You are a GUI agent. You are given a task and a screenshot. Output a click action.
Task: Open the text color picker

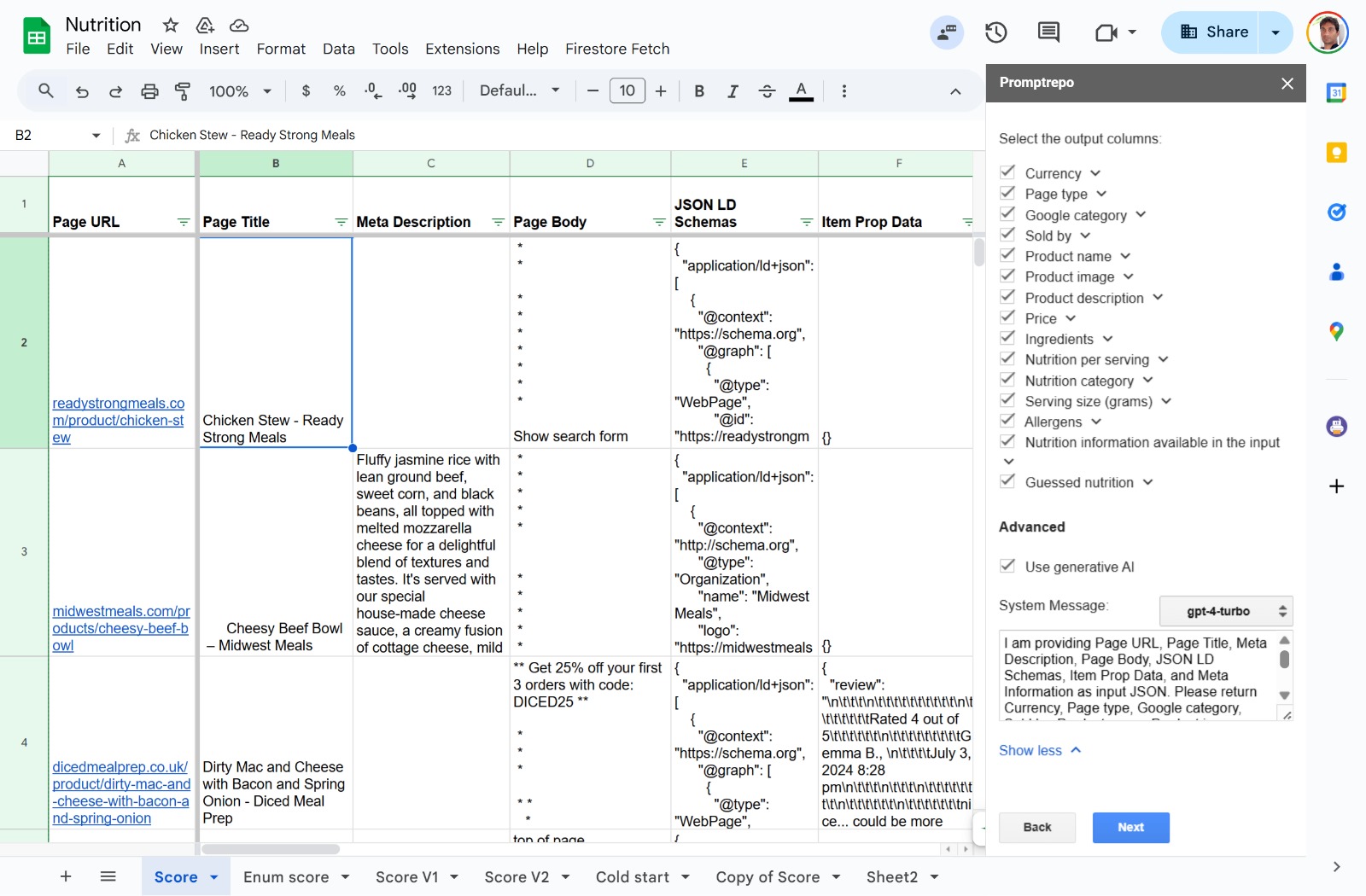(x=801, y=91)
